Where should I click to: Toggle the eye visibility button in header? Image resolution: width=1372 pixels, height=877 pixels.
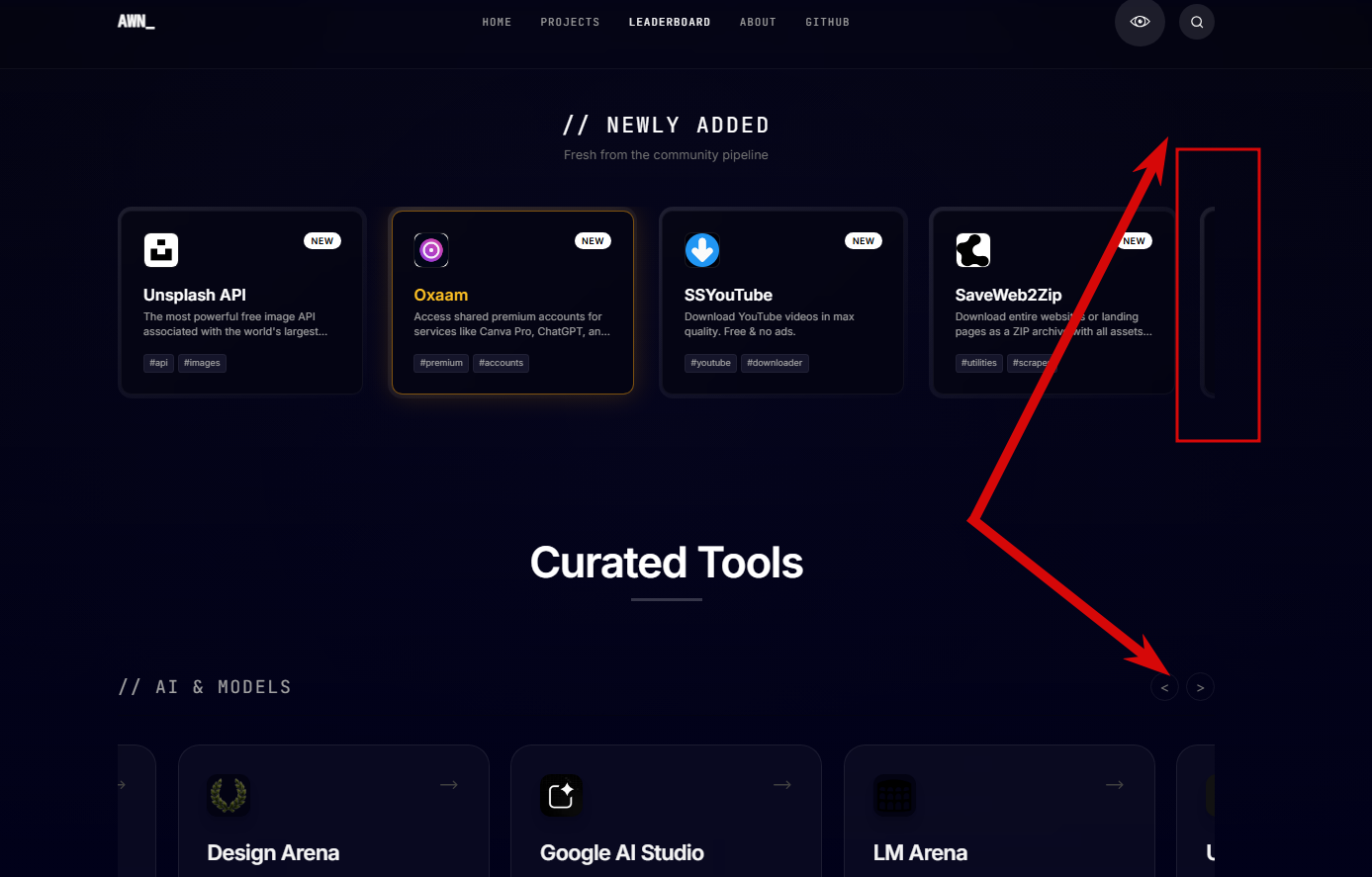[1140, 22]
